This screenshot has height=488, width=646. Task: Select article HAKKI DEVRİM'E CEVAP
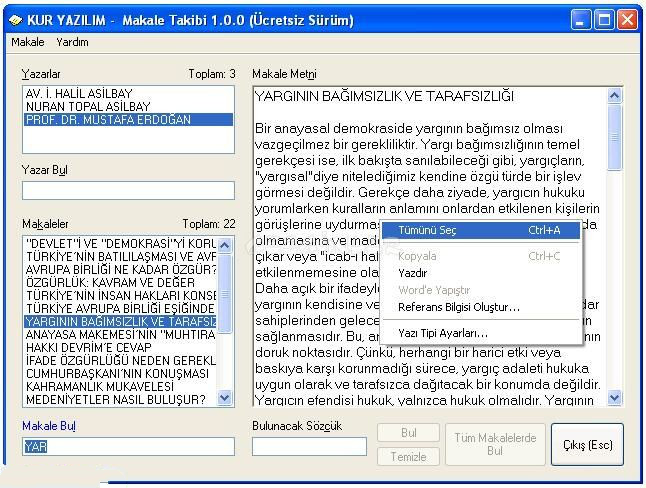pyautogui.click(x=120, y=347)
